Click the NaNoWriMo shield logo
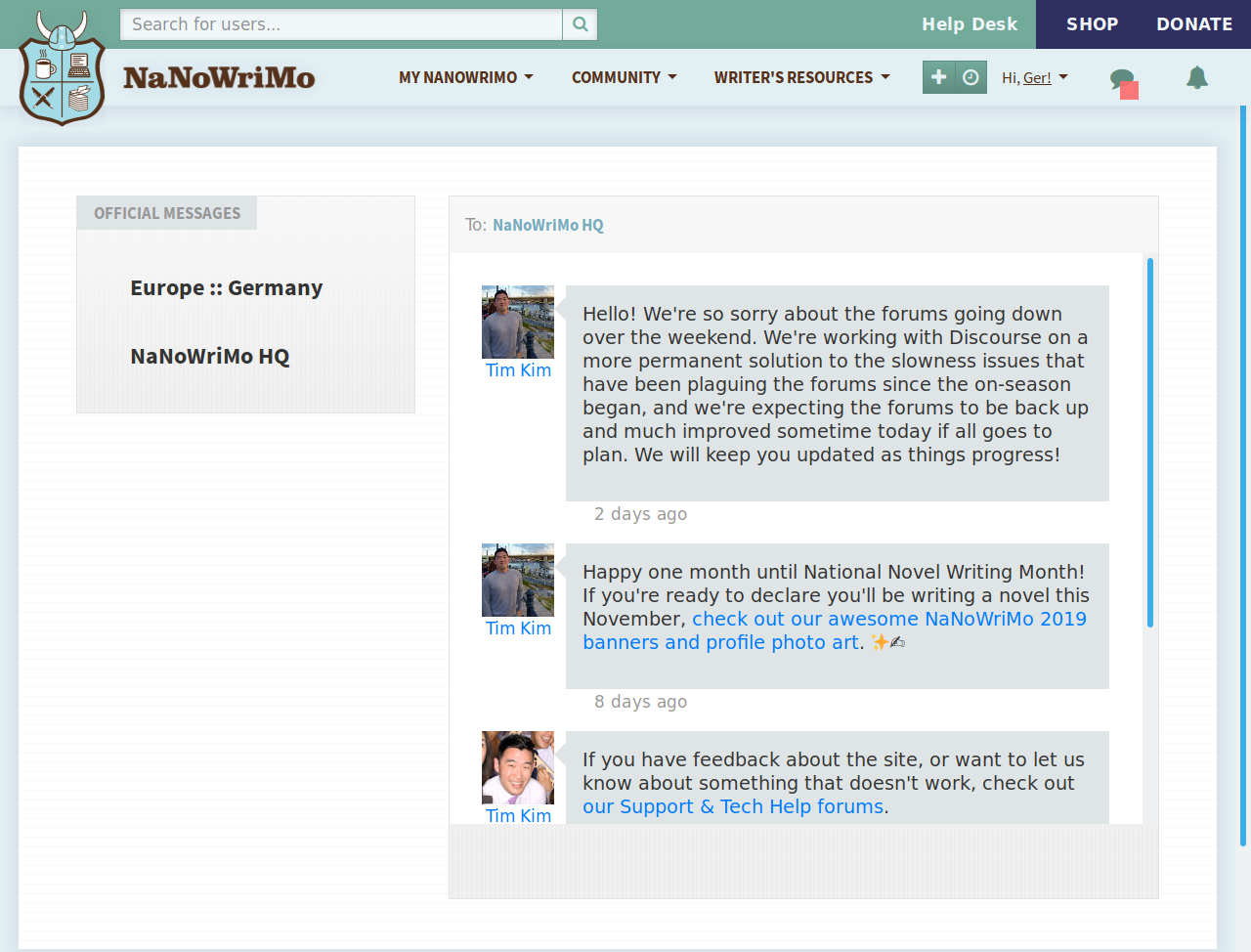 63,68
